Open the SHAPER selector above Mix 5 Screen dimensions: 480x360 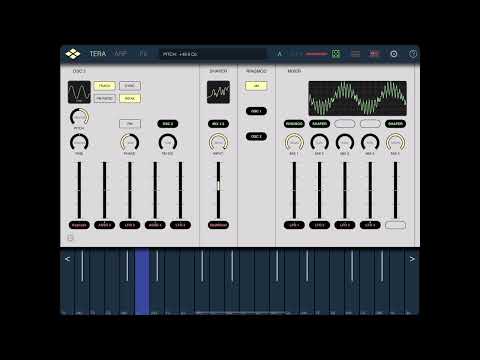(395, 124)
